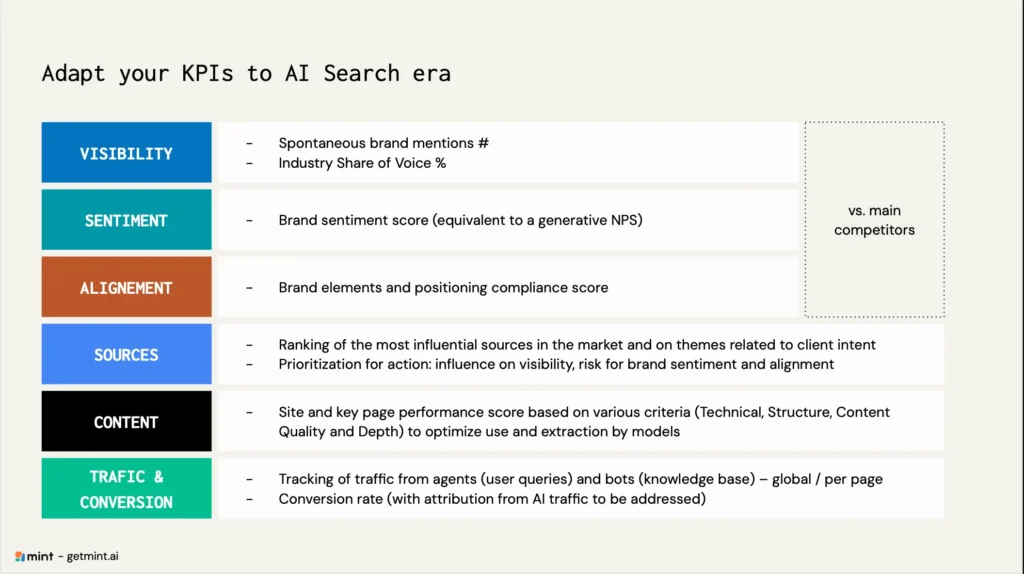Select 'Ranking of the most influential sources' line
1024x574 pixels.
(577, 345)
